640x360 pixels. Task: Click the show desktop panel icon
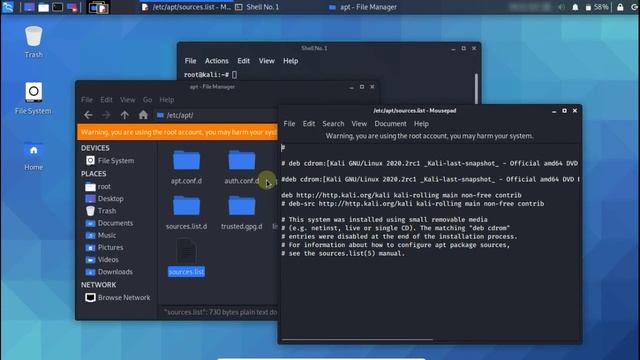[29, 7]
